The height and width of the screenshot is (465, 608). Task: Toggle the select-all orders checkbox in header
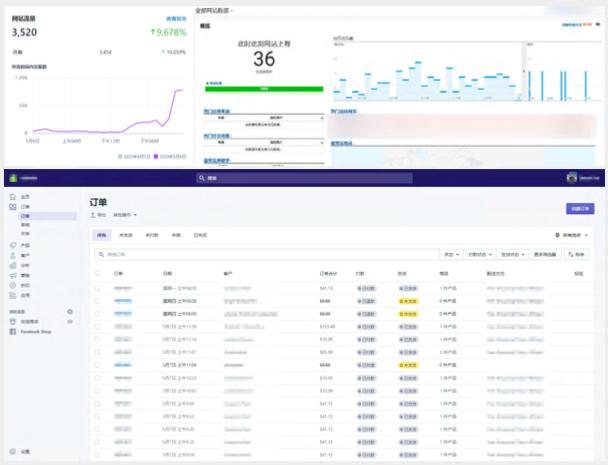click(97, 273)
